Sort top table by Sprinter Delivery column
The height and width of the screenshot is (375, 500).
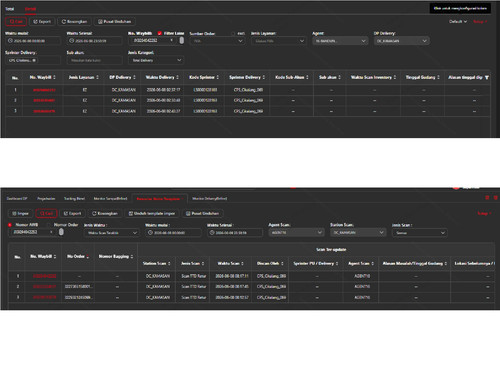tap(264, 77)
